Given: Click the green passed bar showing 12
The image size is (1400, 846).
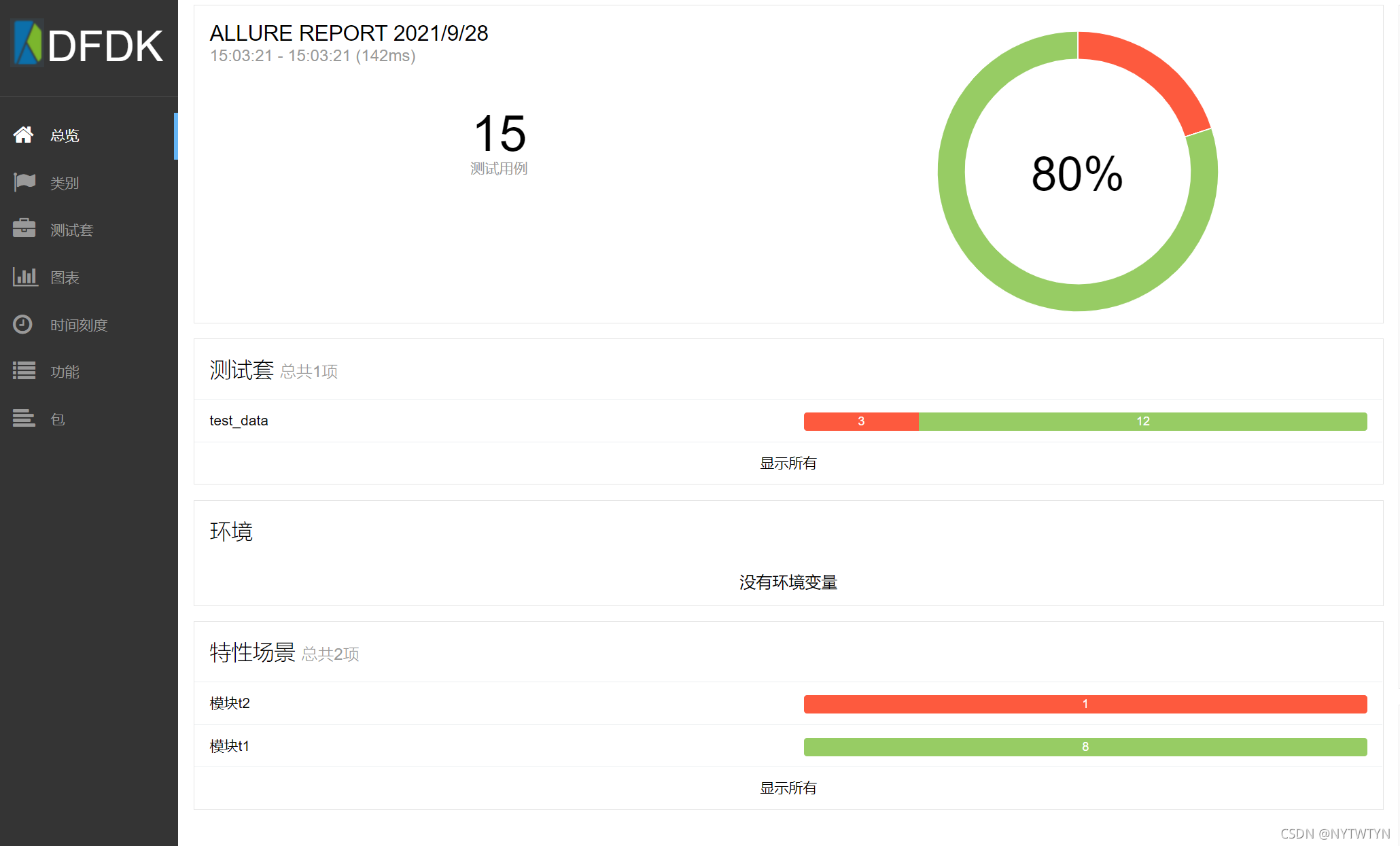Looking at the screenshot, I should pyautogui.click(x=1142, y=421).
